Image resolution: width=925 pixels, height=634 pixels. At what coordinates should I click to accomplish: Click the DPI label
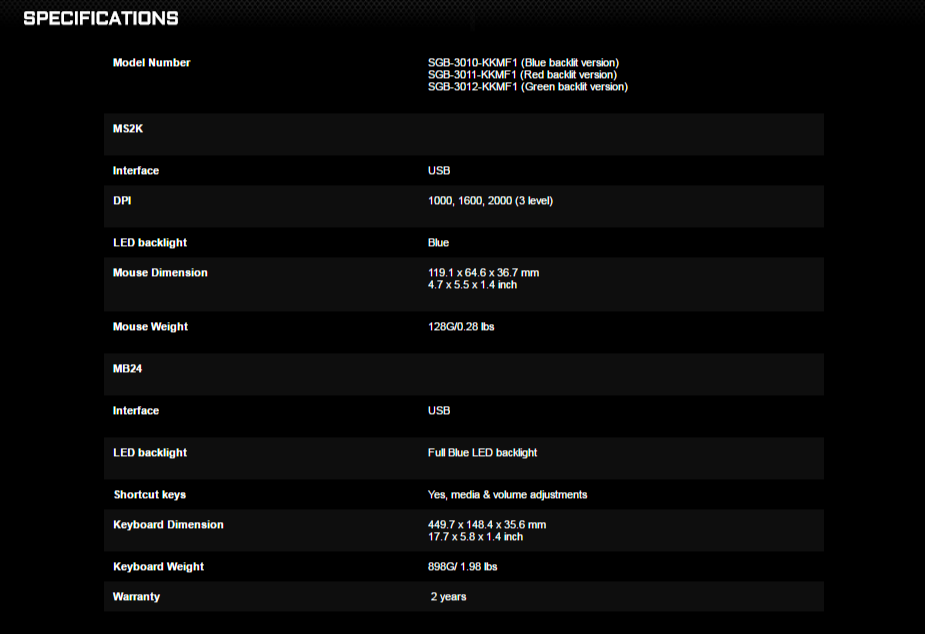[122, 201]
